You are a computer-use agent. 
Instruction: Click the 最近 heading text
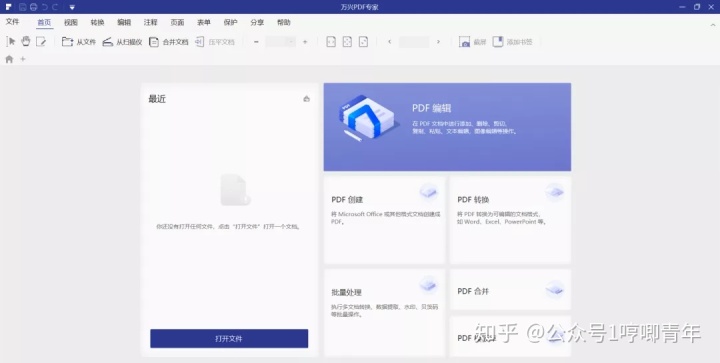click(157, 99)
